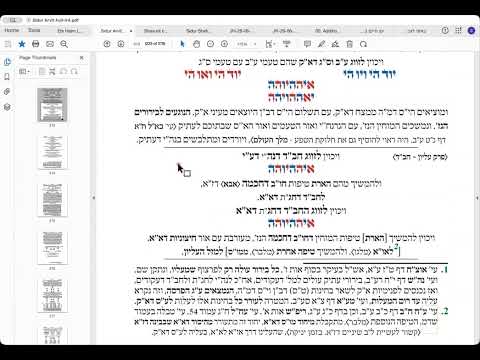
Task: Zoom out using the minus circle icon
Action: (210, 44)
